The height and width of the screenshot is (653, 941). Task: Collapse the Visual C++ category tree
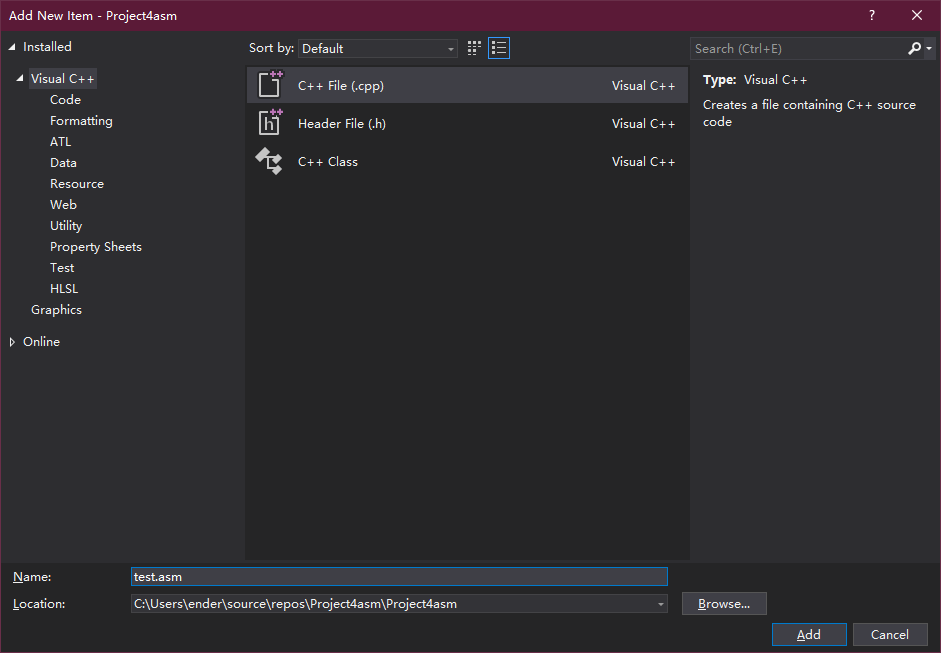20,78
